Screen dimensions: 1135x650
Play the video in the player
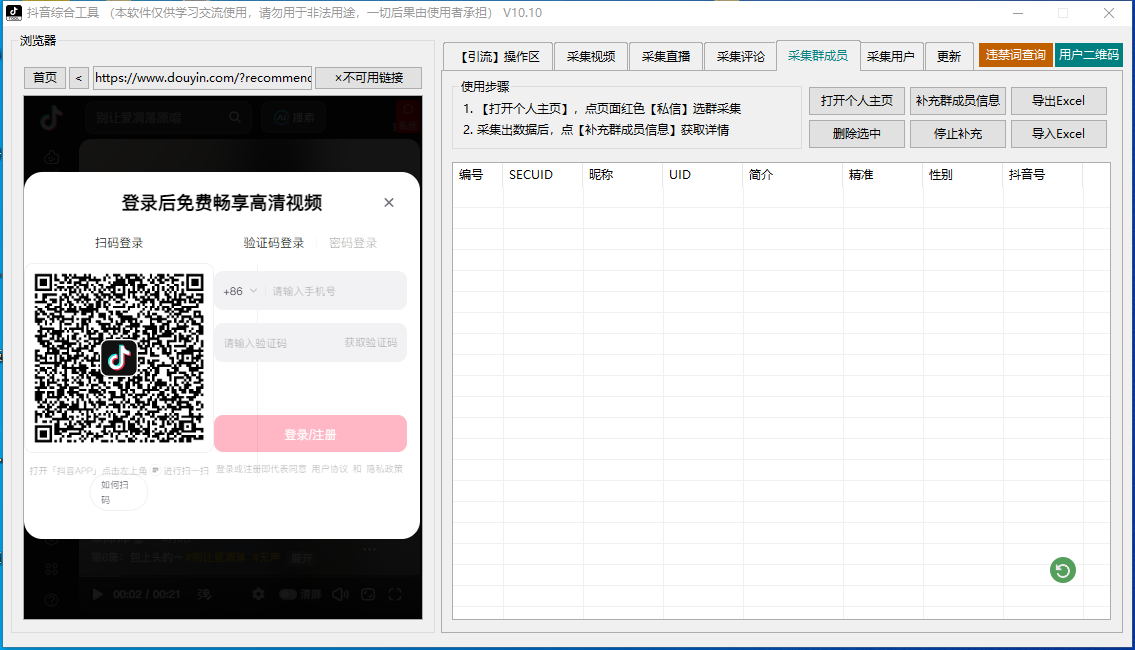pyautogui.click(x=97, y=594)
